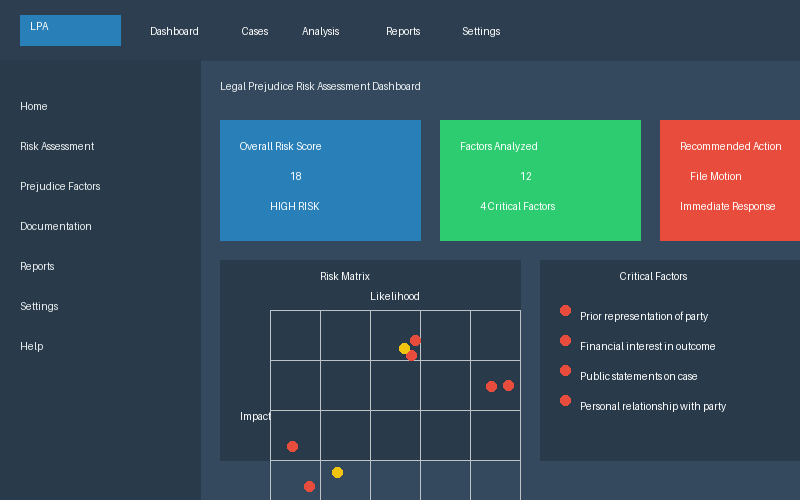Image resolution: width=800 pixels, height=500 pixels.
Task: Click the Risk Matrix panel title
Action: pyautogui.click(x=345, y=277)
